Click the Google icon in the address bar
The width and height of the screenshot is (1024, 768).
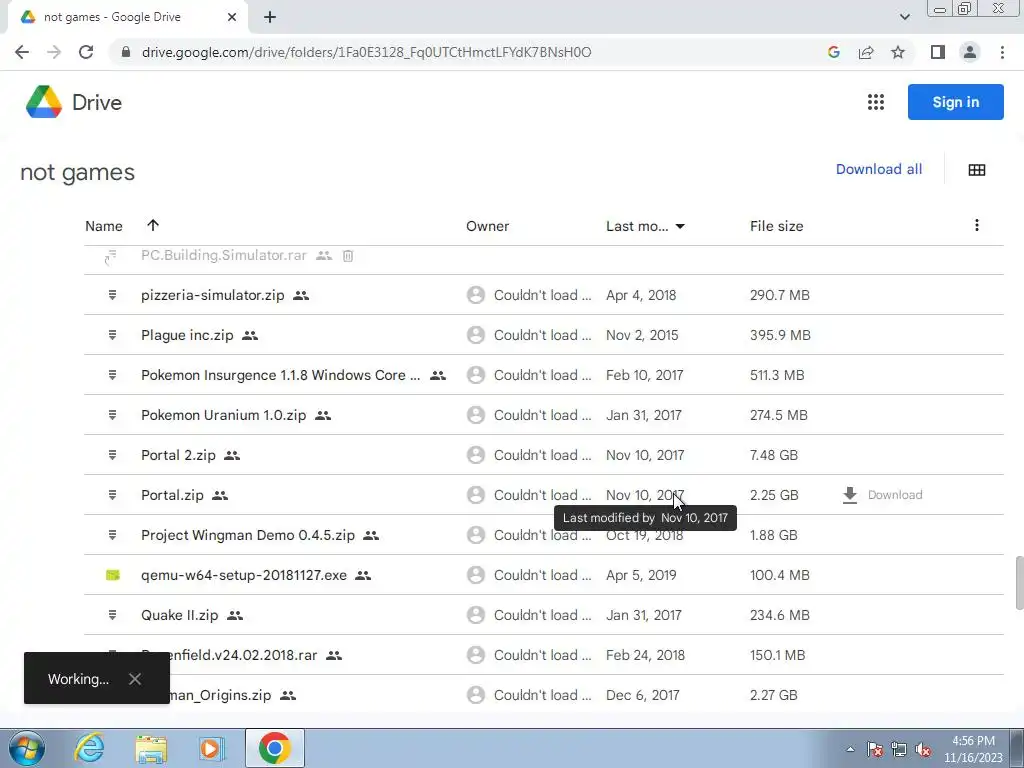coord(833,52)
